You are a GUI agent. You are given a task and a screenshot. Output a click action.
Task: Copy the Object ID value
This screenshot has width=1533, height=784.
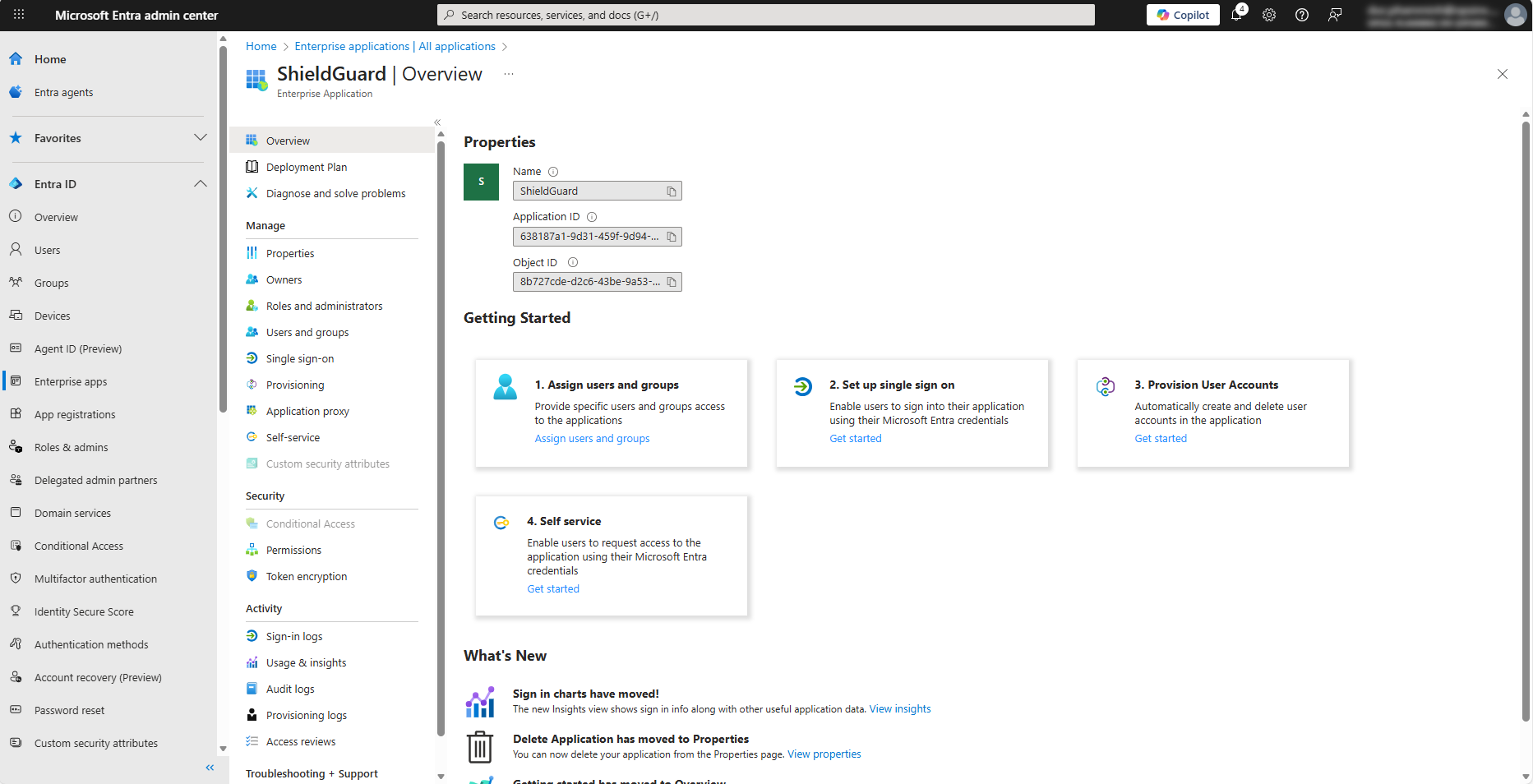pos(672,282)
